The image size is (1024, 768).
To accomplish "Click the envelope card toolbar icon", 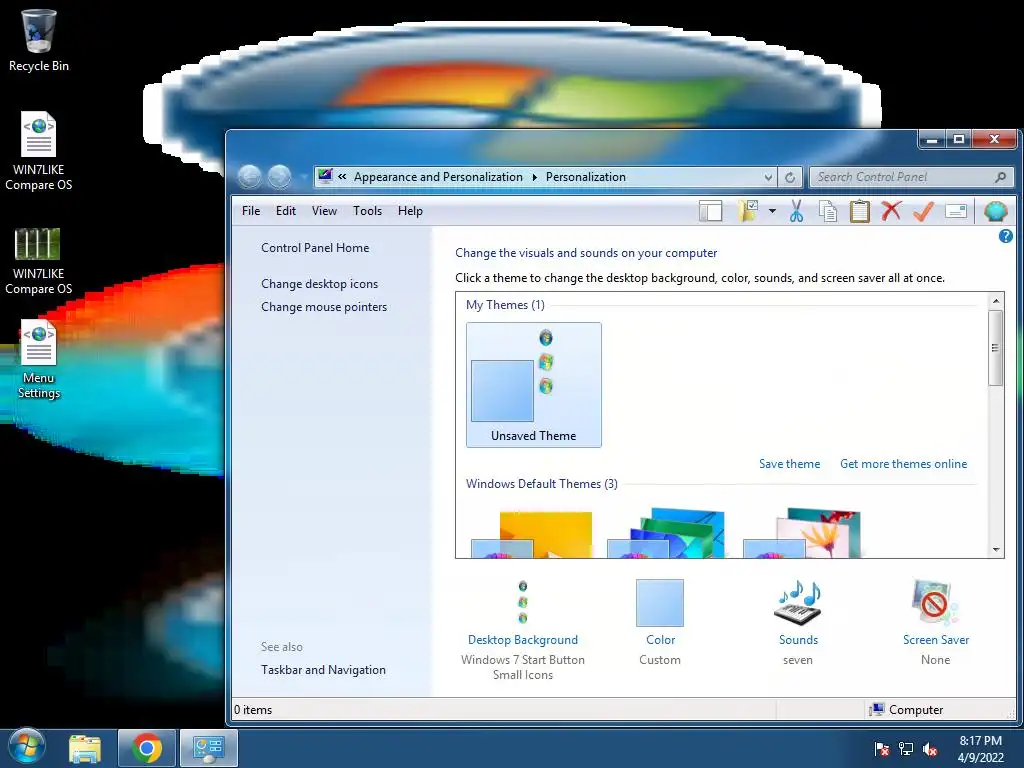I will 955,211.
